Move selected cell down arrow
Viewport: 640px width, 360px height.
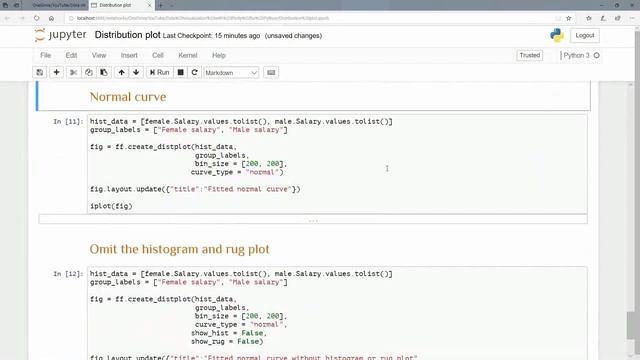(136, 72)
